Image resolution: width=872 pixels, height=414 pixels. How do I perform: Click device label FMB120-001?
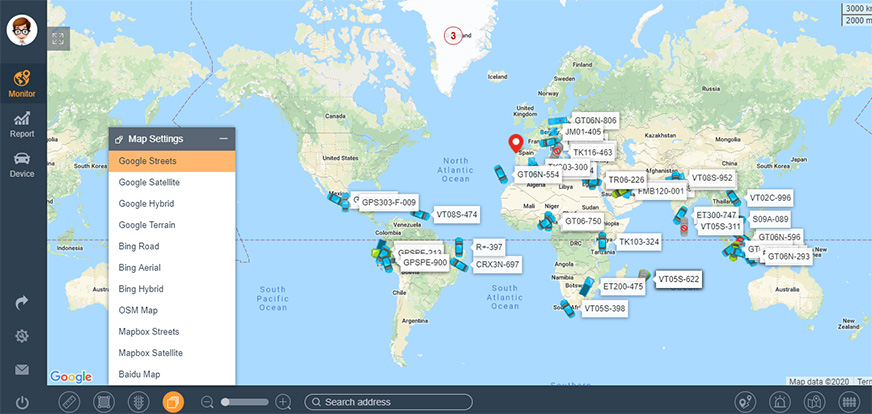click(x=661, y=192)
